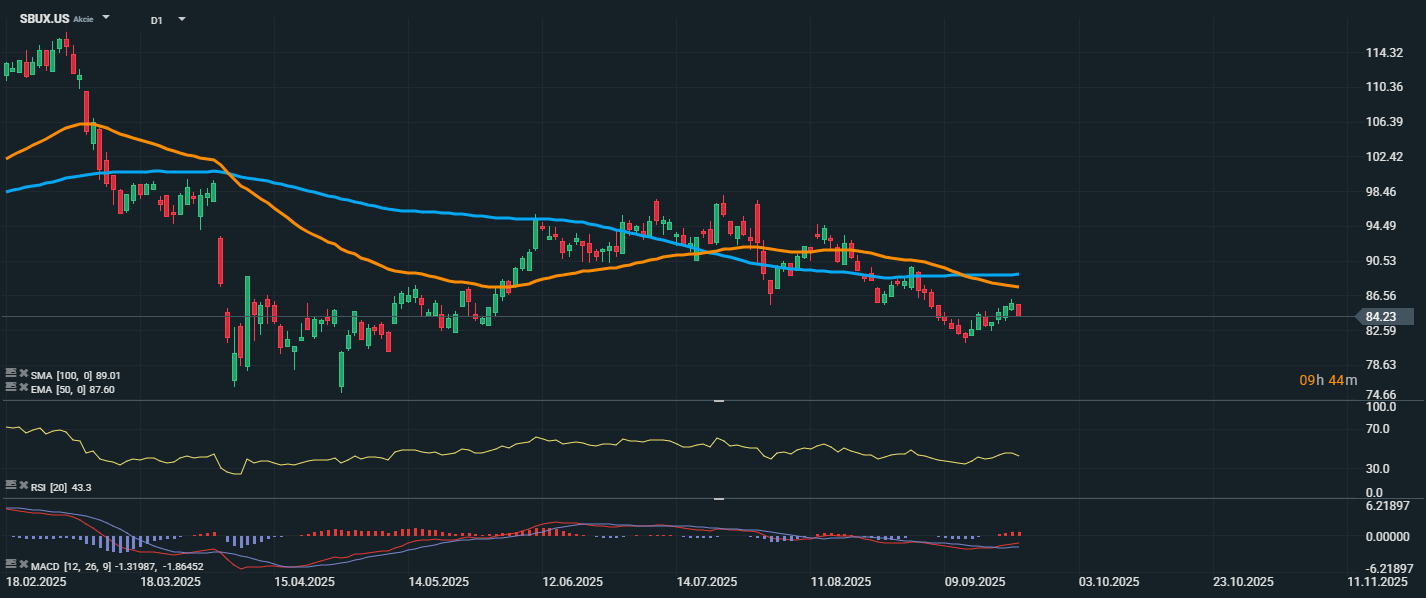Expand the SBUX.US symbol dropdown arrow
The height and width of the screenshot is (598, 1426).
coord(106,18)
